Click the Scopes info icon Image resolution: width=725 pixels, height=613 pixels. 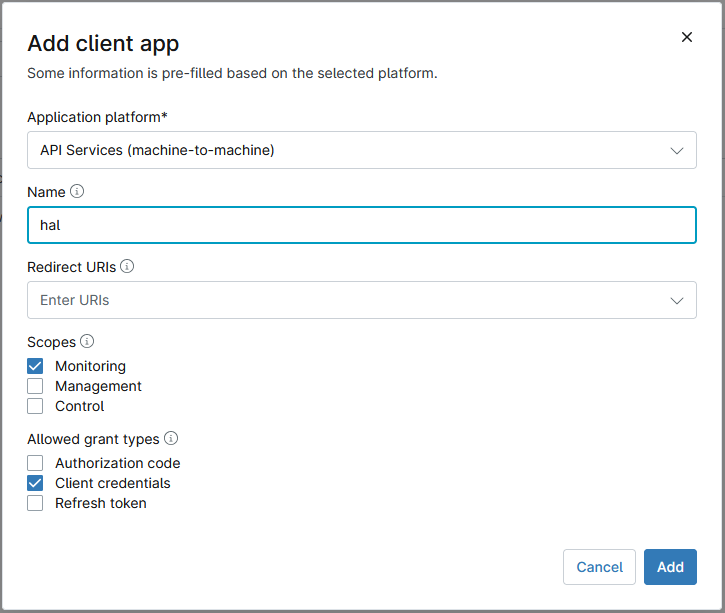[87, 341]
